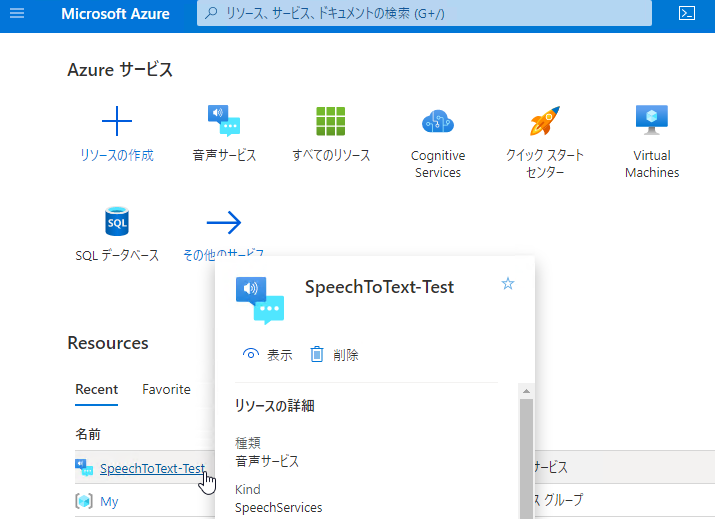Open the Cognitive Services label
Viewport: 715px width, 519px height.
438,164
